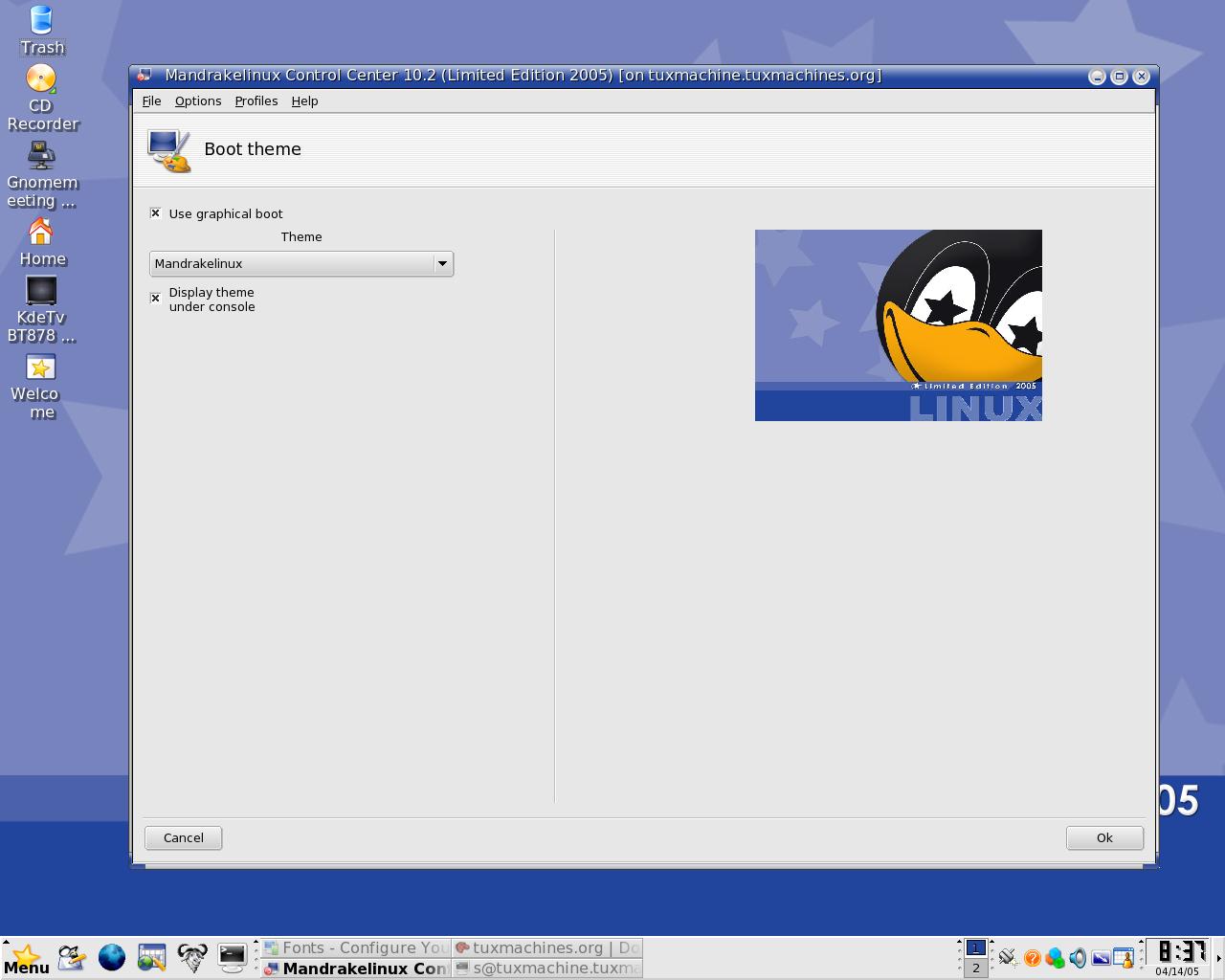Click the blue display tray icon
The height and width of the screenshot is (980, 1225).
tap(1101, 957)
